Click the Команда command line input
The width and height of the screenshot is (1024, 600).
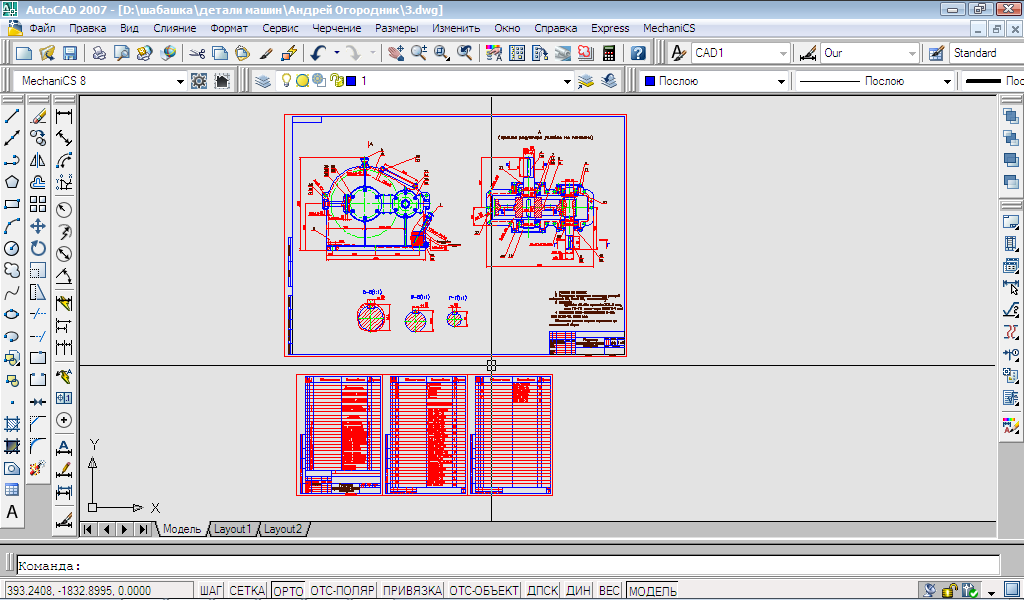click(508, 565)
